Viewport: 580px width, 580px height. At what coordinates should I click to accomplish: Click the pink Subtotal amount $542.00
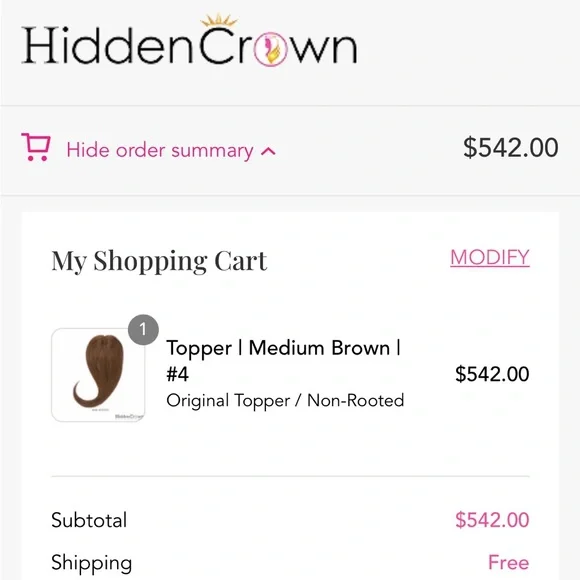pyautogui.click(x=492, y=520)
